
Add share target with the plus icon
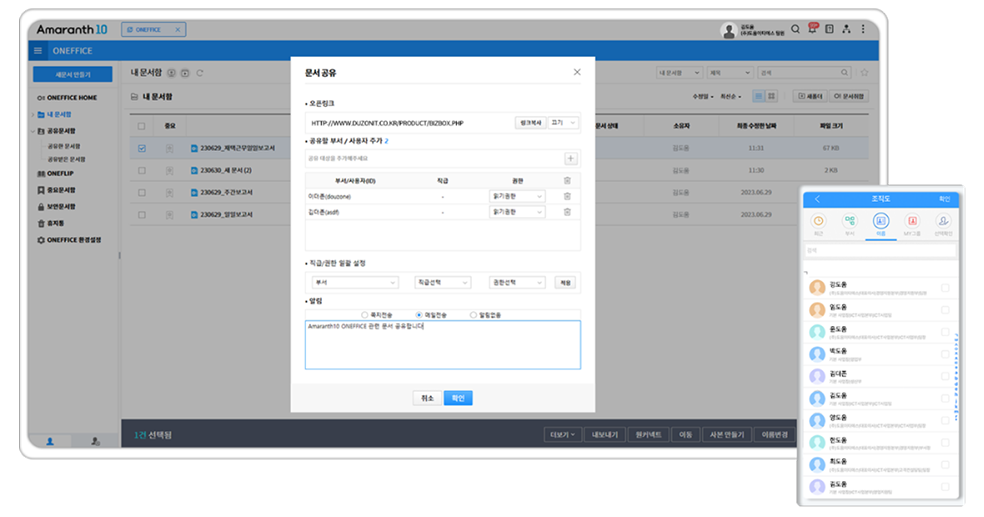tap(570, 159)
